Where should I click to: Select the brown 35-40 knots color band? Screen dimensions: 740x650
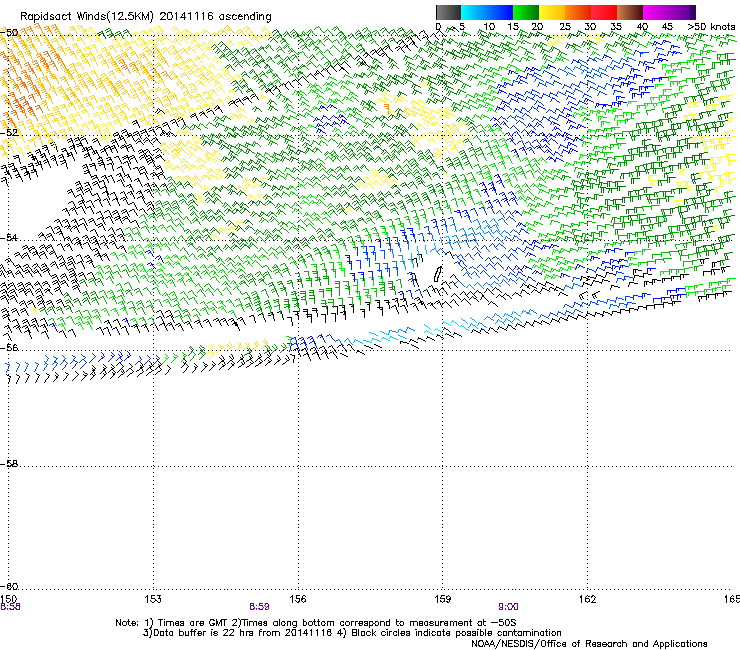630,12
